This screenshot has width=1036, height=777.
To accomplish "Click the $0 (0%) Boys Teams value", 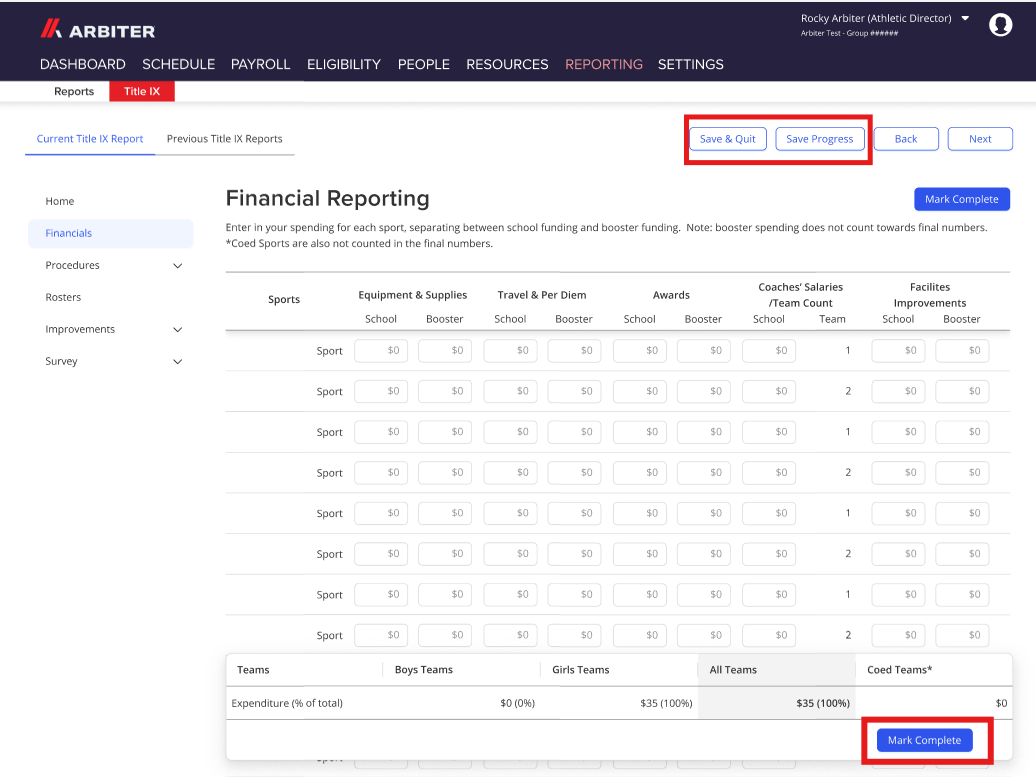I will tap(517, 703).
